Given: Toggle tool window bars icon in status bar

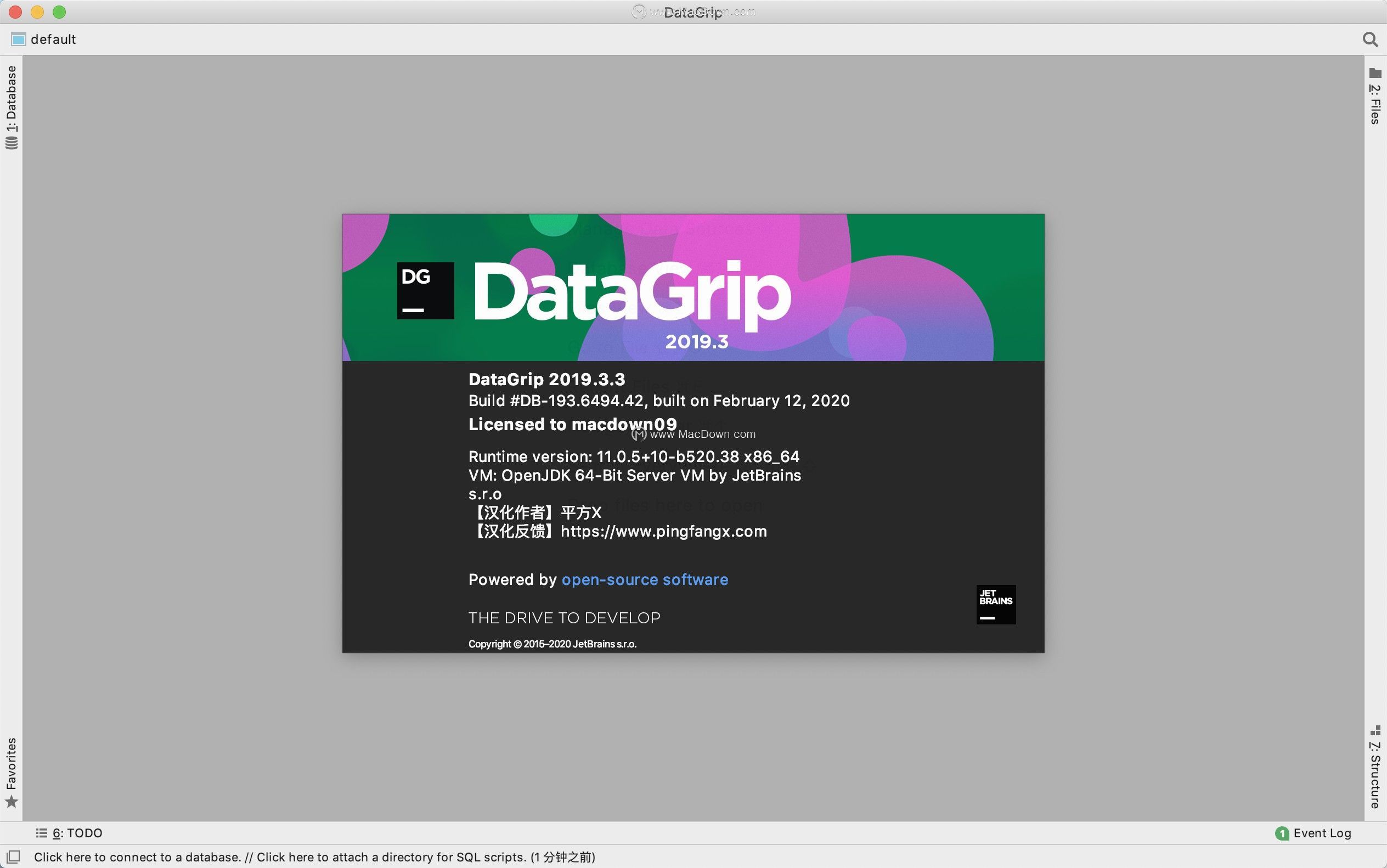Looking at the screenshot, I should [x=13, y=856].
